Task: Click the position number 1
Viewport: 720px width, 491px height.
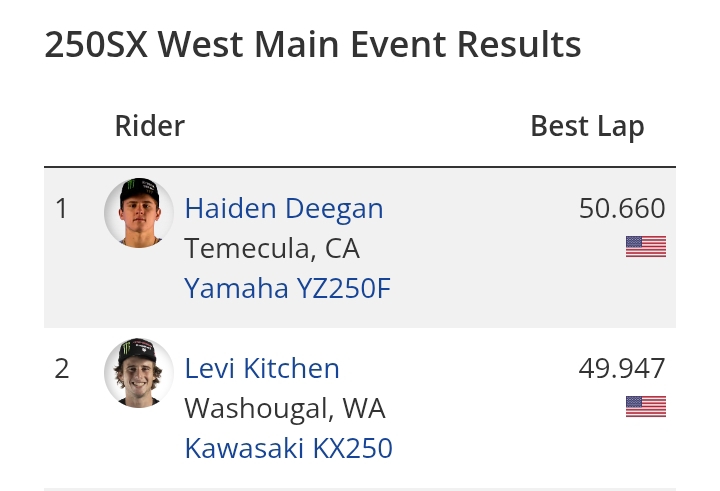Action: tap(62, 208)
